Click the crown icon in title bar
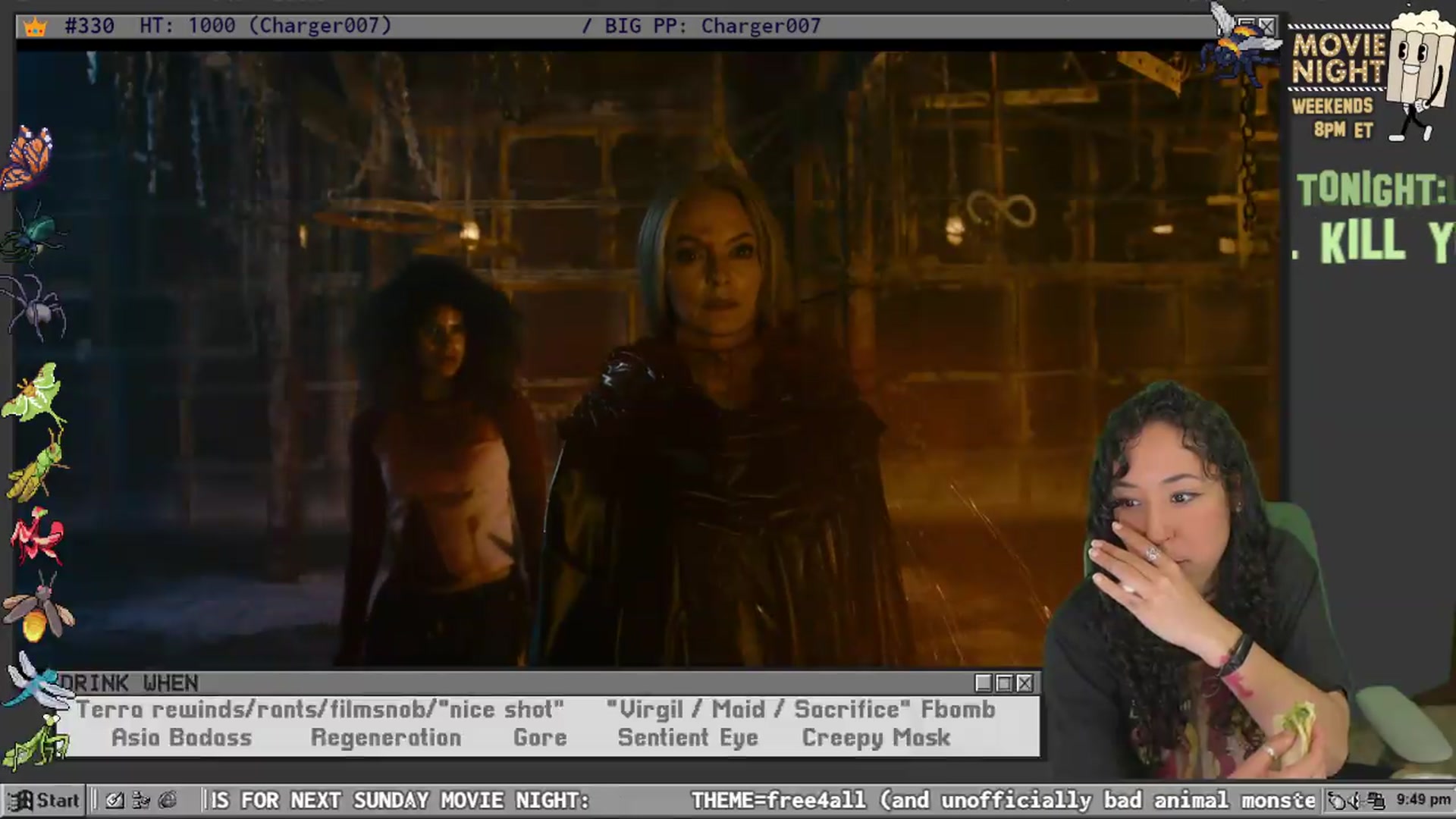Viewport: 1456px width, 819px height. pyautogui.click(x=35, y=27)
